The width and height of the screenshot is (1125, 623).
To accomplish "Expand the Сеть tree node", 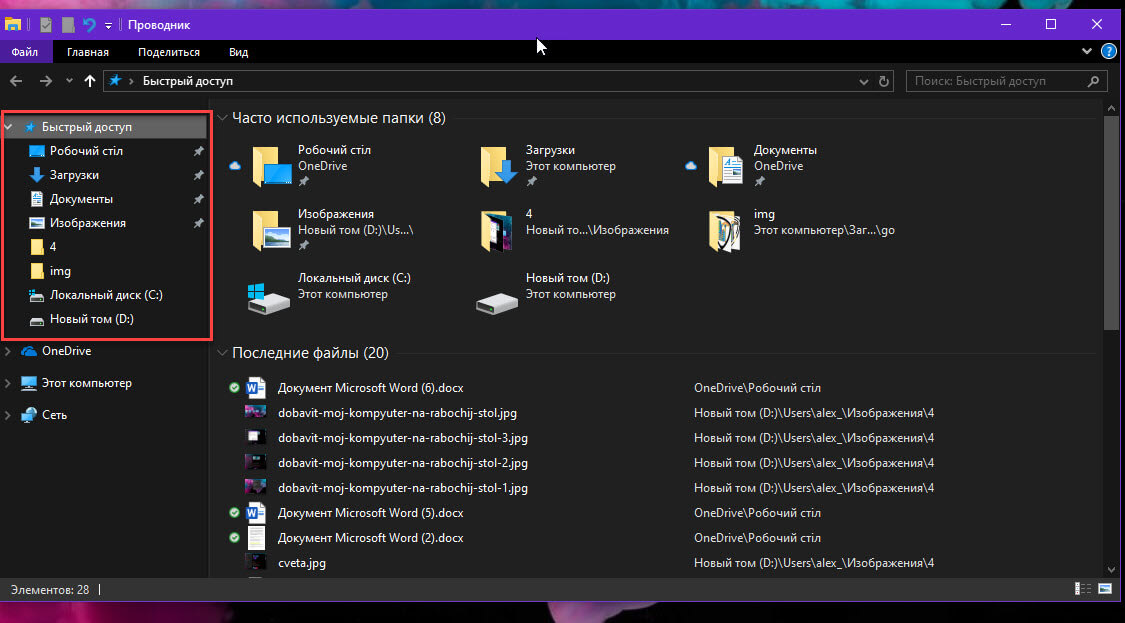I will coord(8,415).
